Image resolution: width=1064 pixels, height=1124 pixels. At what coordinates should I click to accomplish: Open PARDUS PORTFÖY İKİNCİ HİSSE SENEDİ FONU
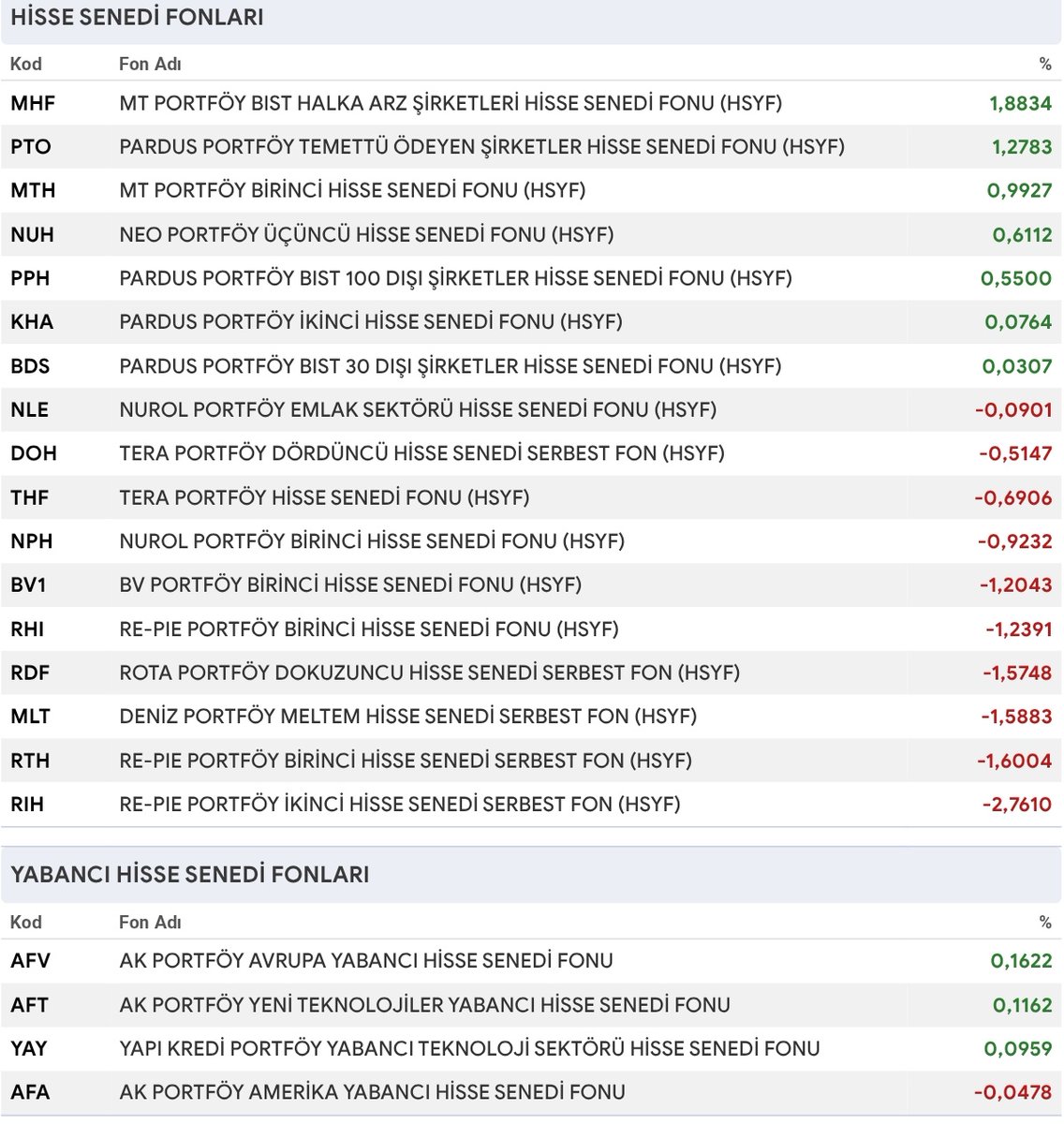[x=371, y=322]
